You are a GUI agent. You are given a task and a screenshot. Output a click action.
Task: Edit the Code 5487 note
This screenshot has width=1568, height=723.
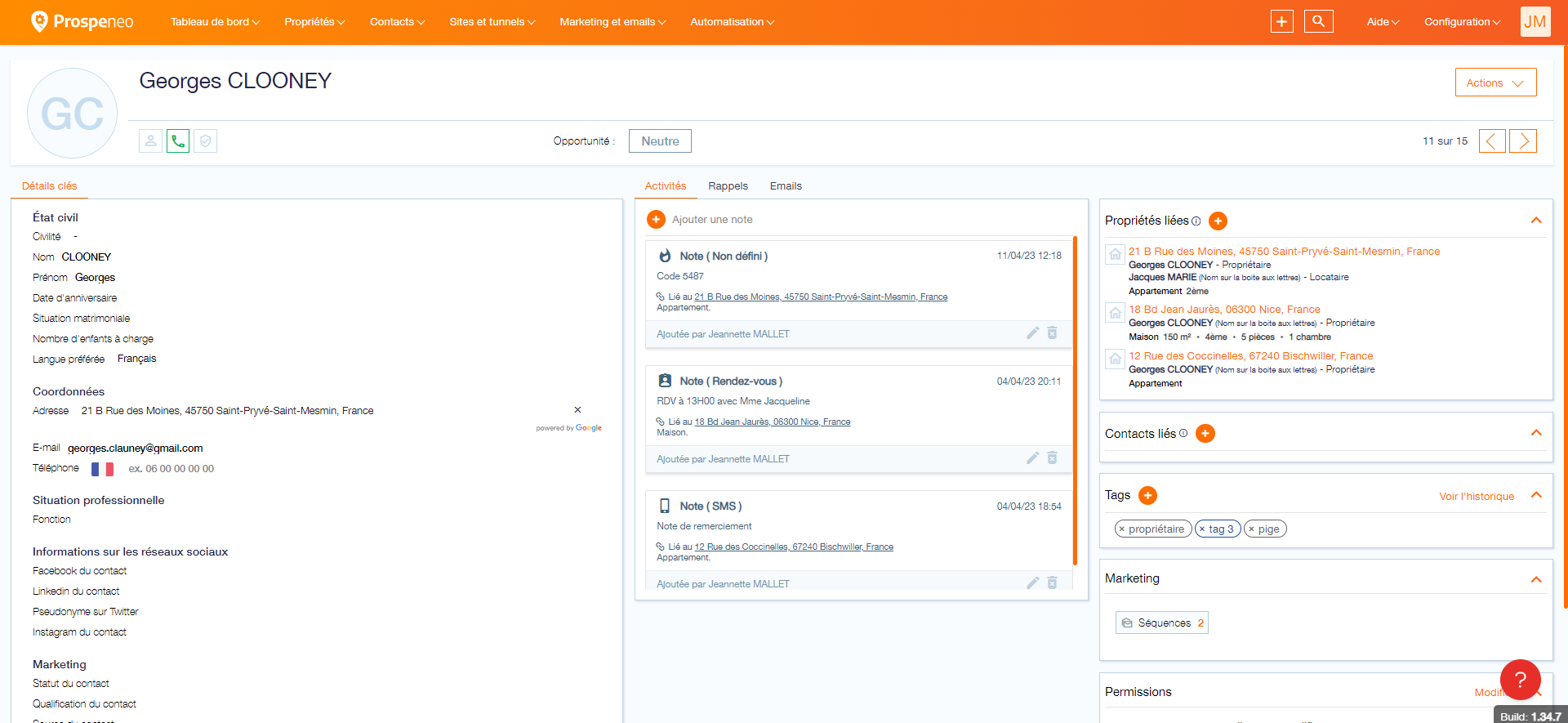(x=1032, y=332)
